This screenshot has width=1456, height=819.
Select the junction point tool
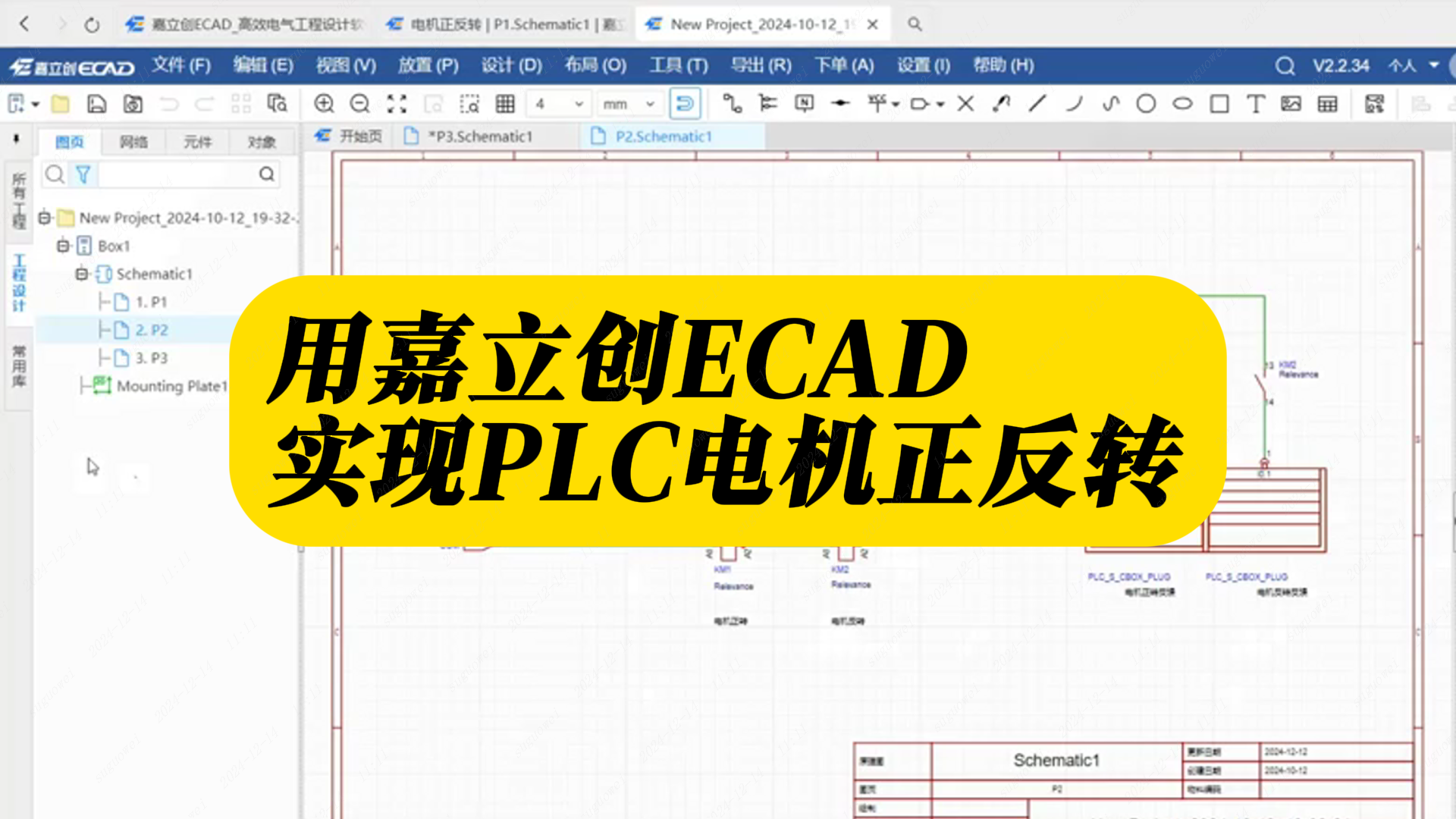click(x=840, y=104)
